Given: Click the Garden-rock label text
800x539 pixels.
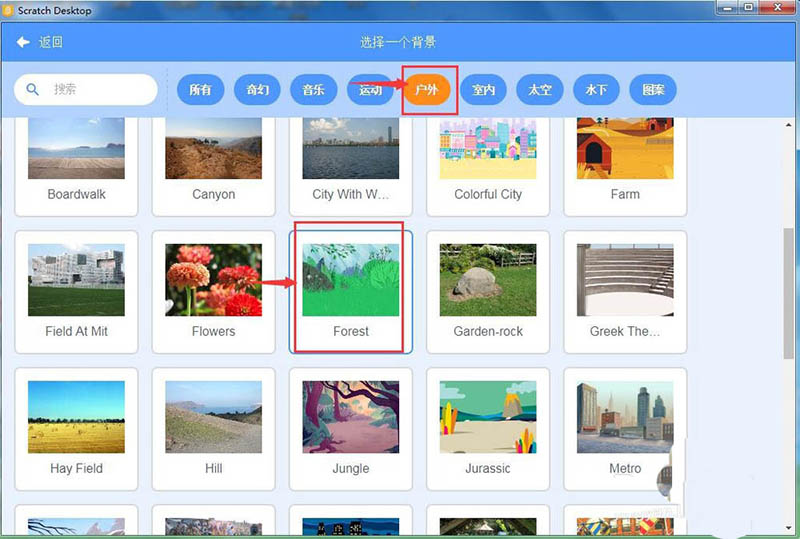Looking at the screenshot, I should point(488,331).
